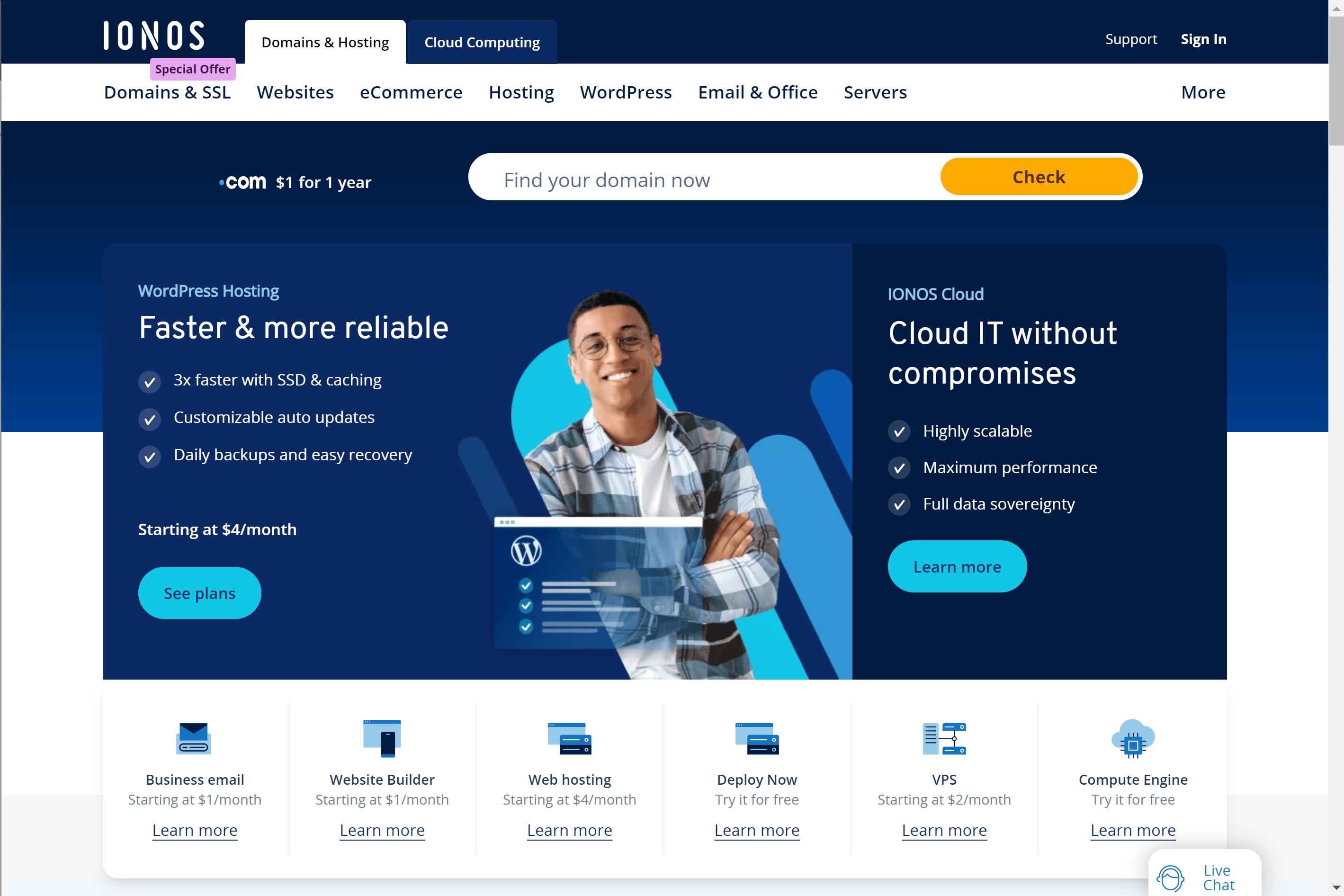Image resolution: width=1344 pixels, height=896 pixels.
Task: Click the $1 for 1 year text
Action: pos(323,182)
